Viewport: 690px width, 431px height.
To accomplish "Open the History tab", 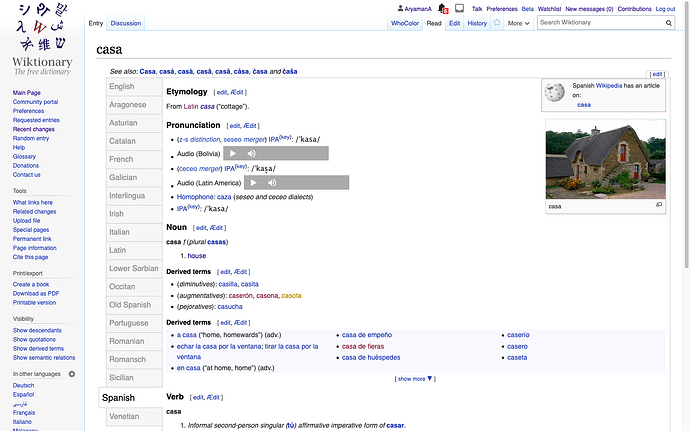I will [477, 23].
